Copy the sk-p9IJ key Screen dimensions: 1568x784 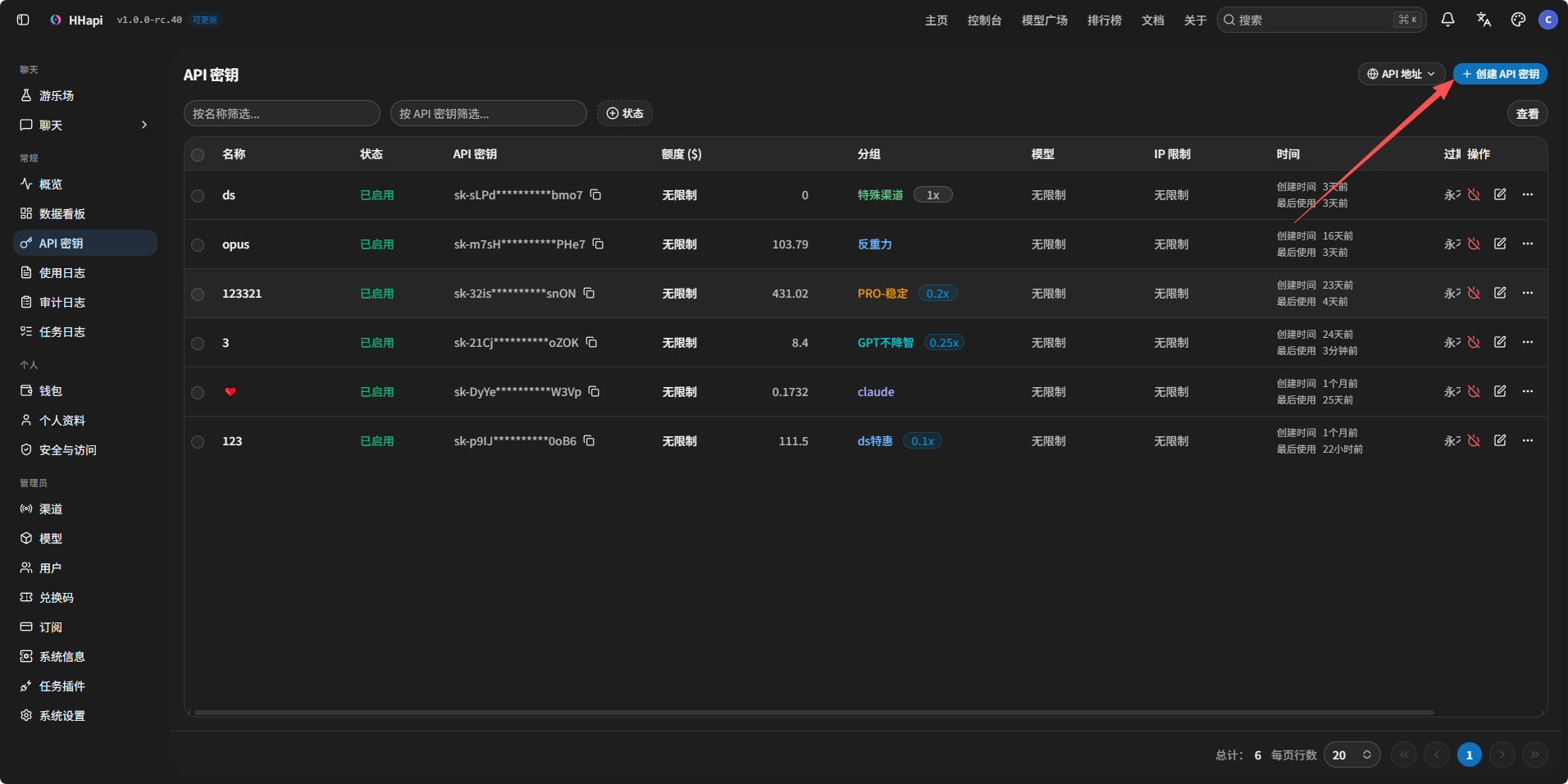coord(589,440)
